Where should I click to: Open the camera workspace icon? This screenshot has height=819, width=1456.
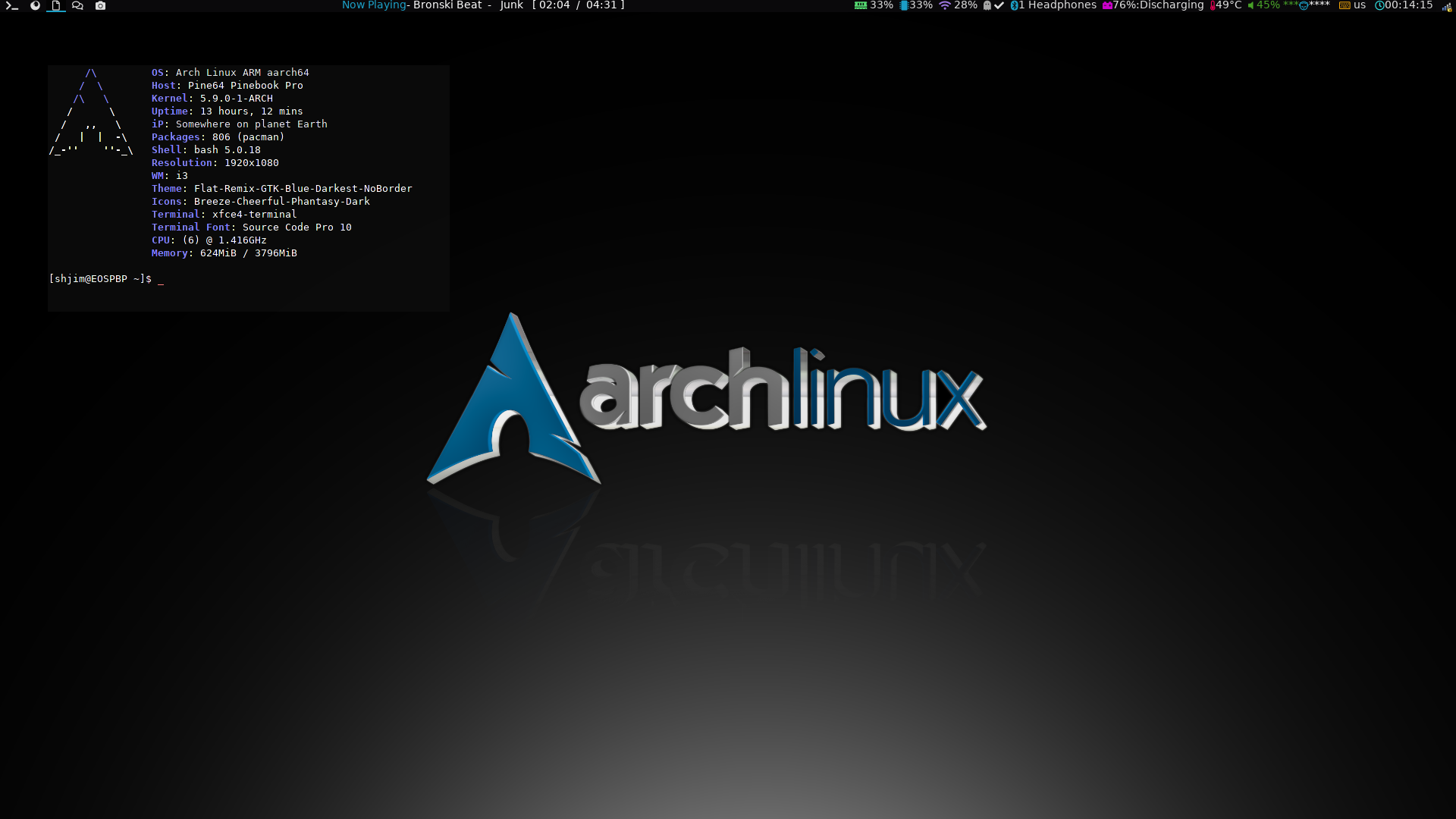(100, 5)
